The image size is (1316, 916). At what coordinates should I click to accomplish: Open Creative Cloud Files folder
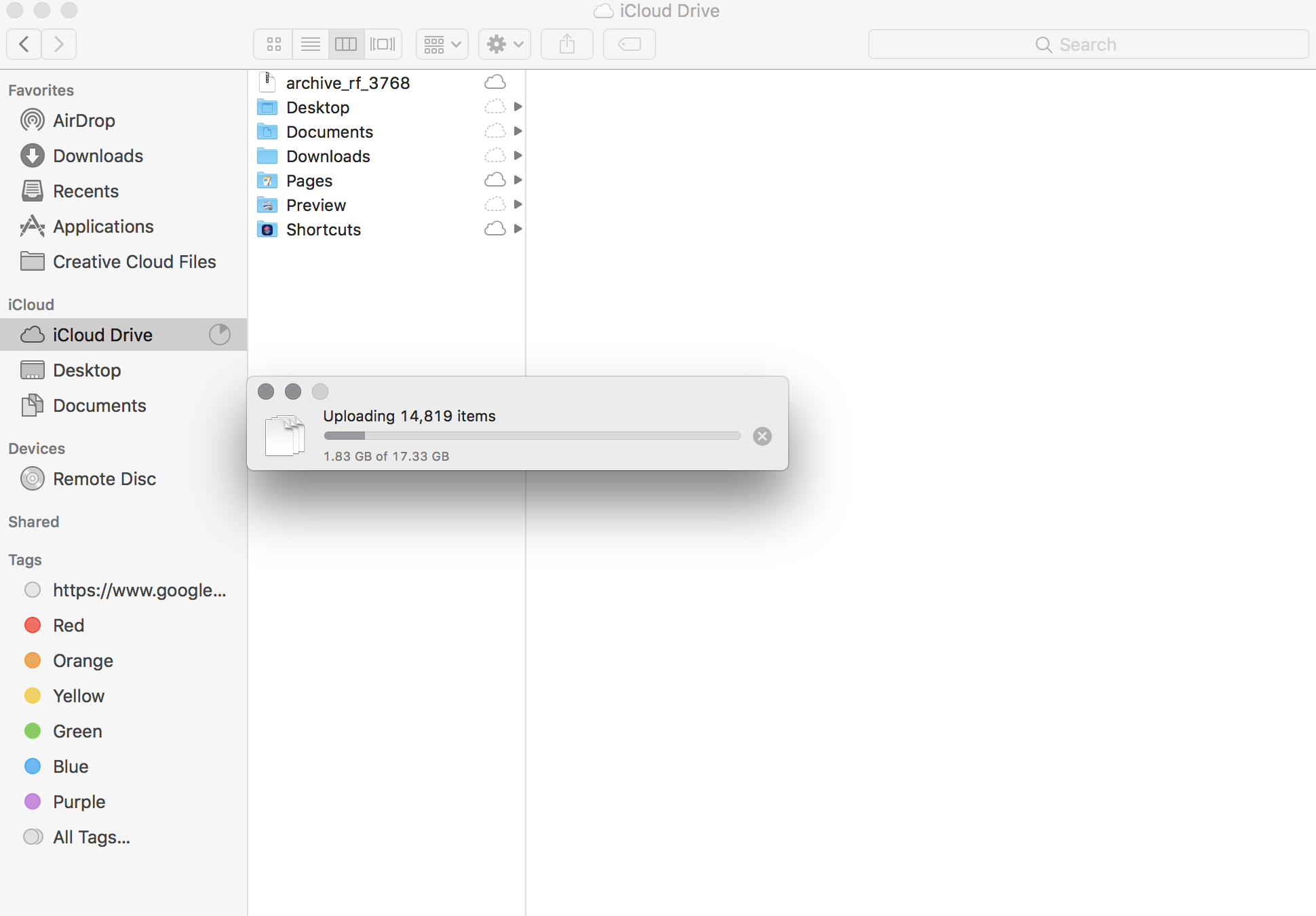click(x=134, y=261)
